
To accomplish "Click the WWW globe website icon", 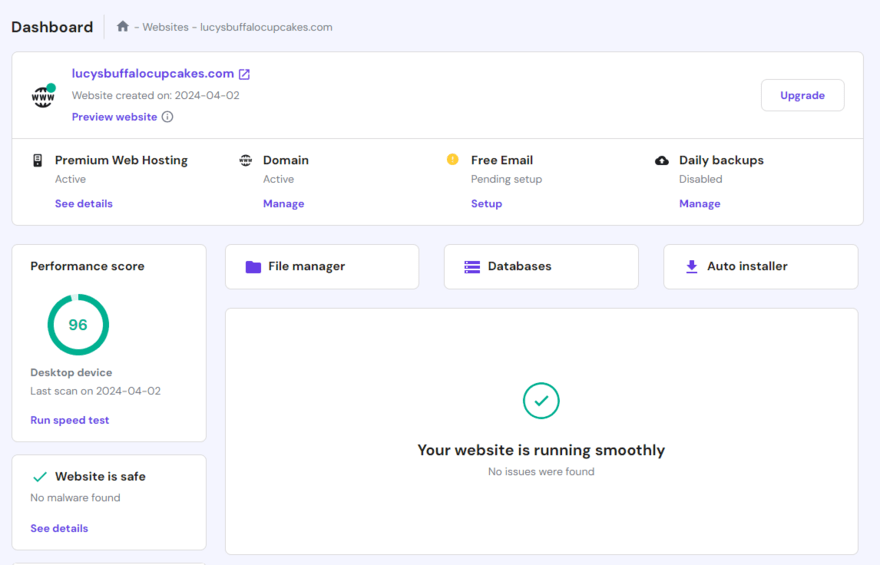I will 43,96.
